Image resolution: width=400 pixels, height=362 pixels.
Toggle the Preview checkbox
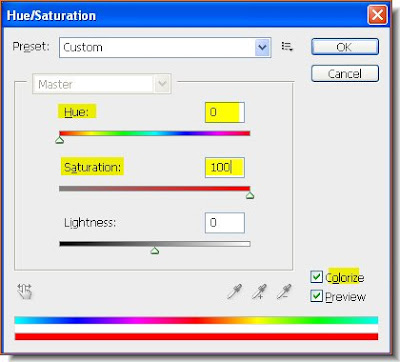(x=316, y=296)
